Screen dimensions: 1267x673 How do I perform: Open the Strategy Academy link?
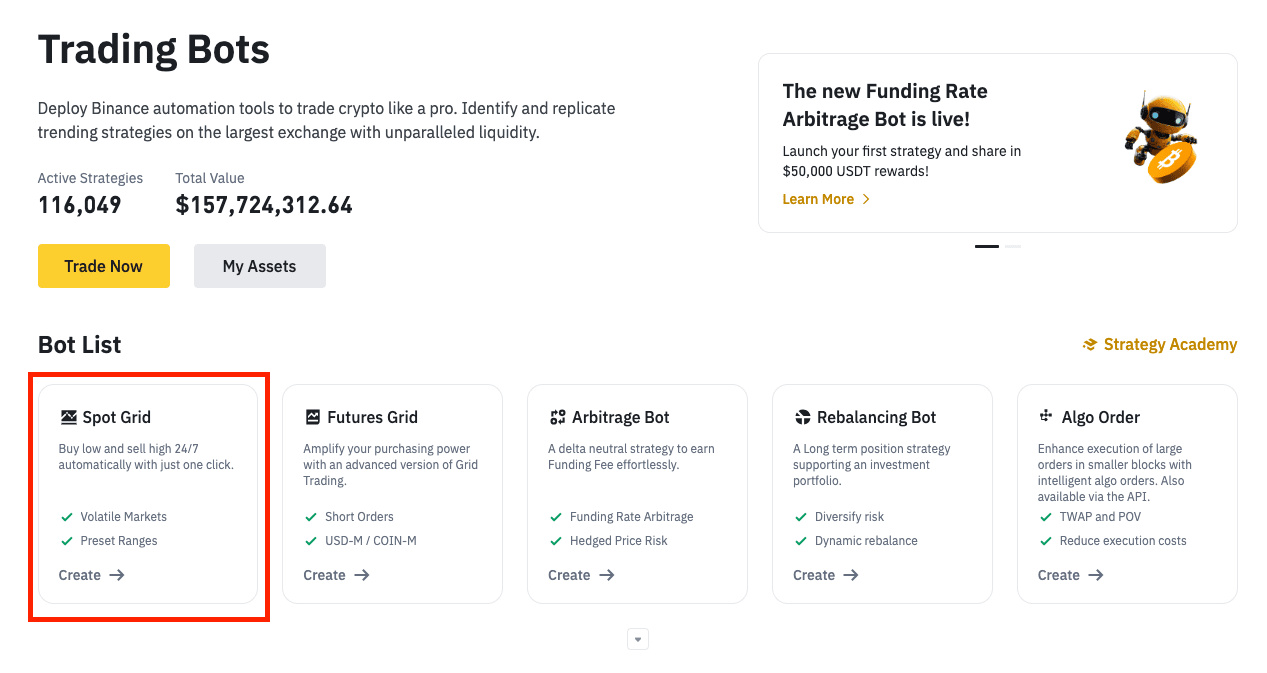(x=1170, y=345)
